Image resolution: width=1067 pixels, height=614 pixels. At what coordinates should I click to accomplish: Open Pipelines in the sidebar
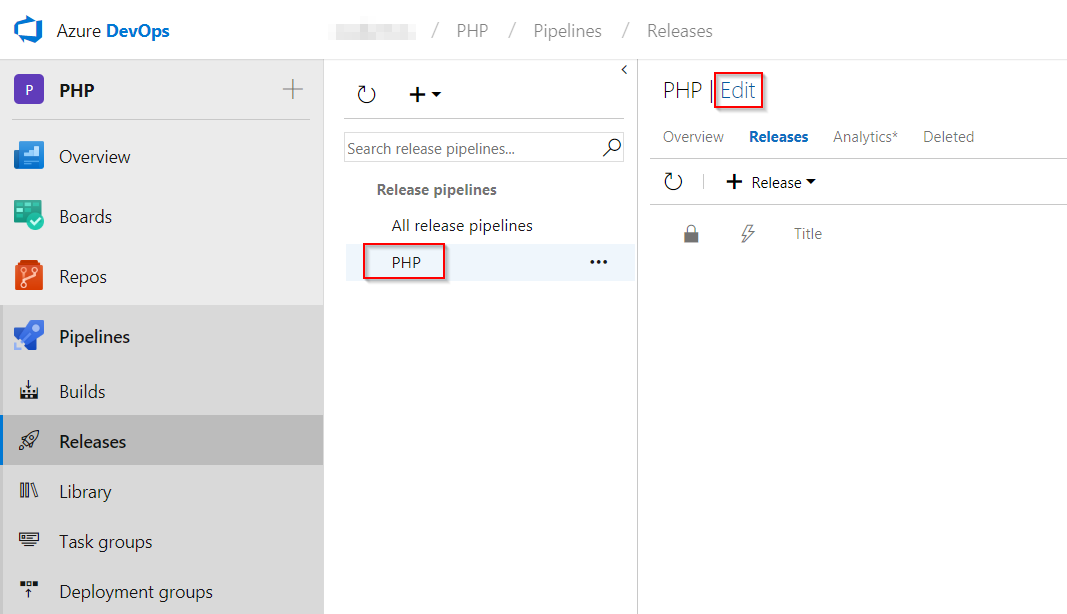coord(95,336)
